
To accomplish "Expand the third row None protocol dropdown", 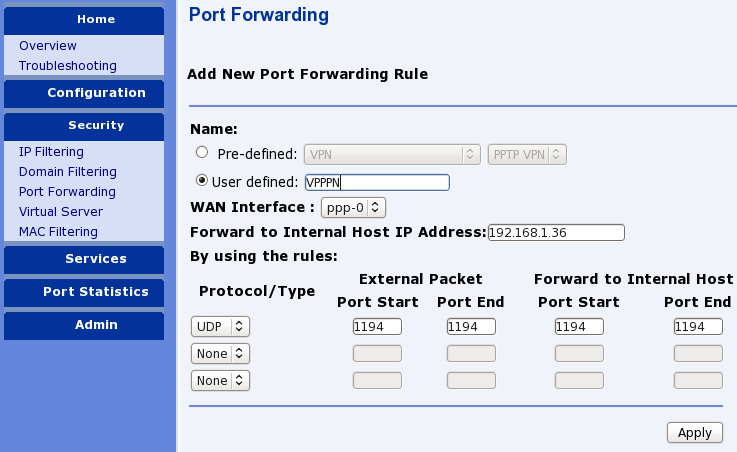I will [220, 380].
